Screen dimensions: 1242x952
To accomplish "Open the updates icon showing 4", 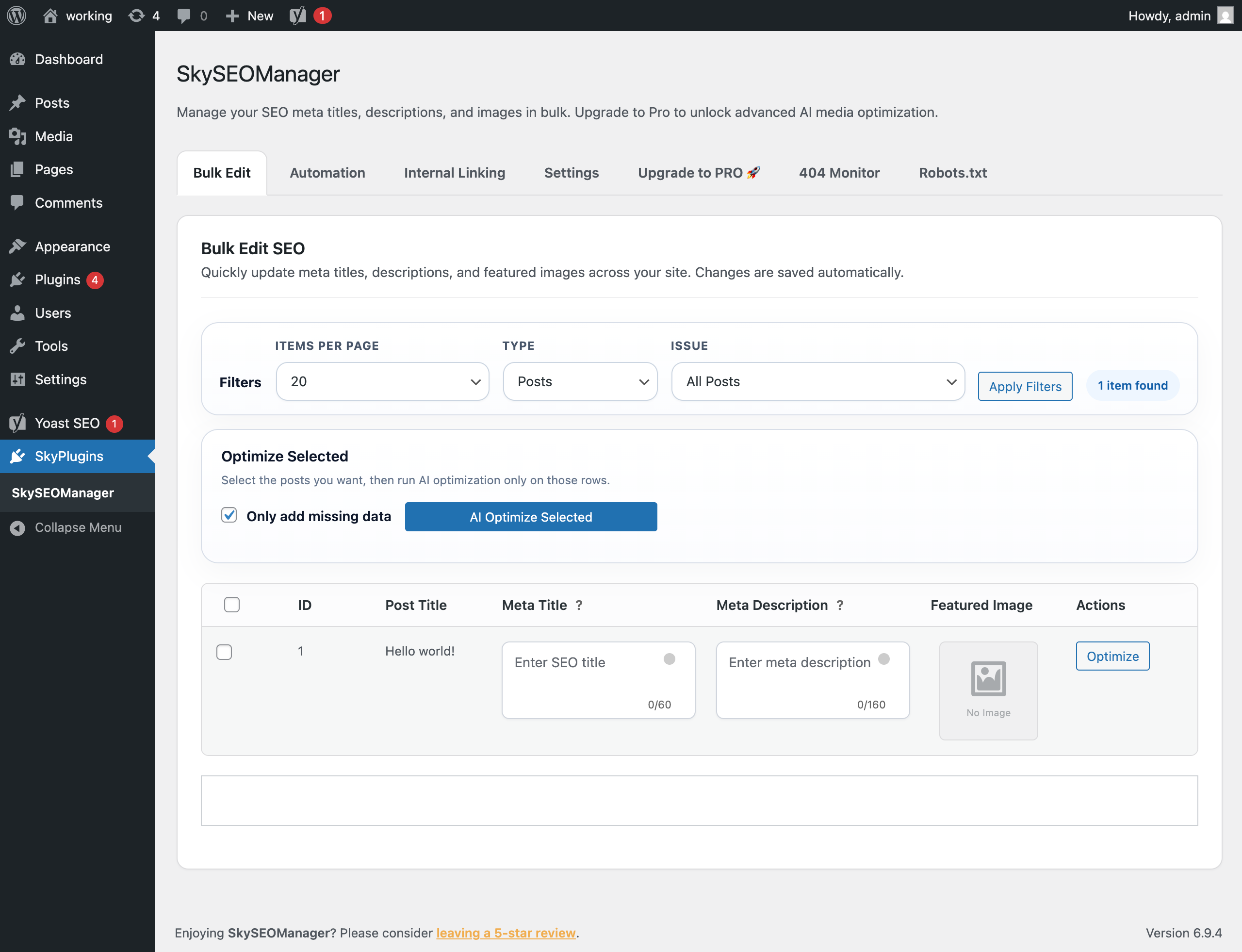I will click(136, 16).
